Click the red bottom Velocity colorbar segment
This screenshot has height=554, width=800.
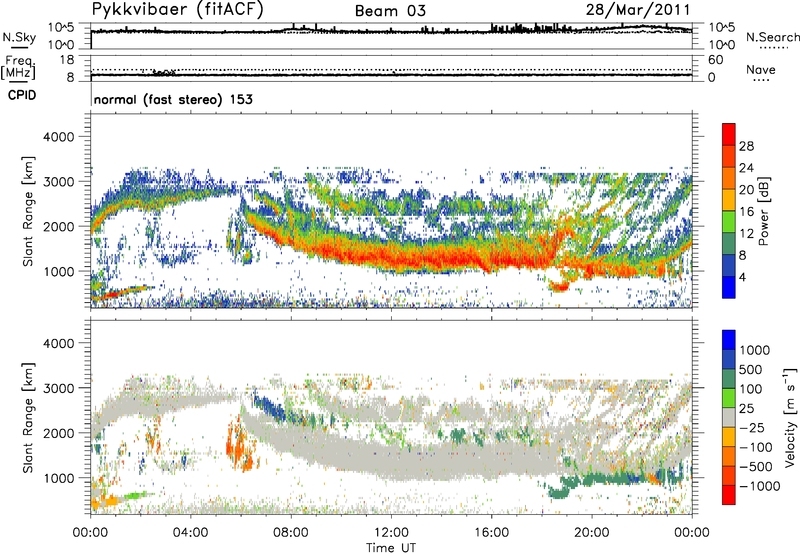coord(729,495)
